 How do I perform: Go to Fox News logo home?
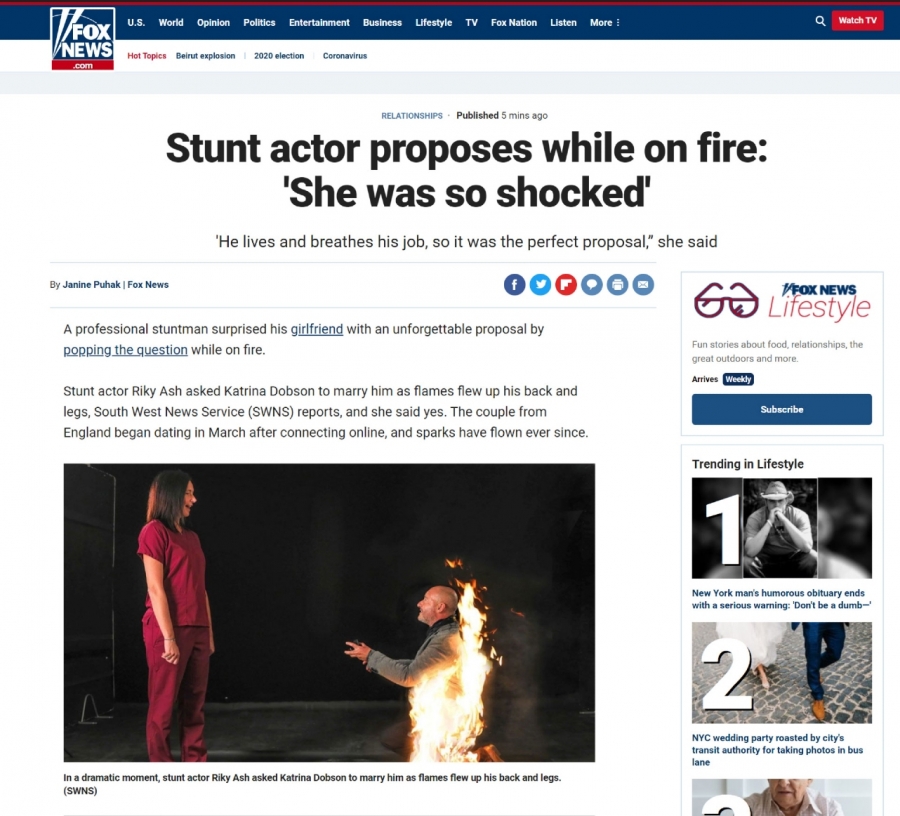(x=83, y=38)
